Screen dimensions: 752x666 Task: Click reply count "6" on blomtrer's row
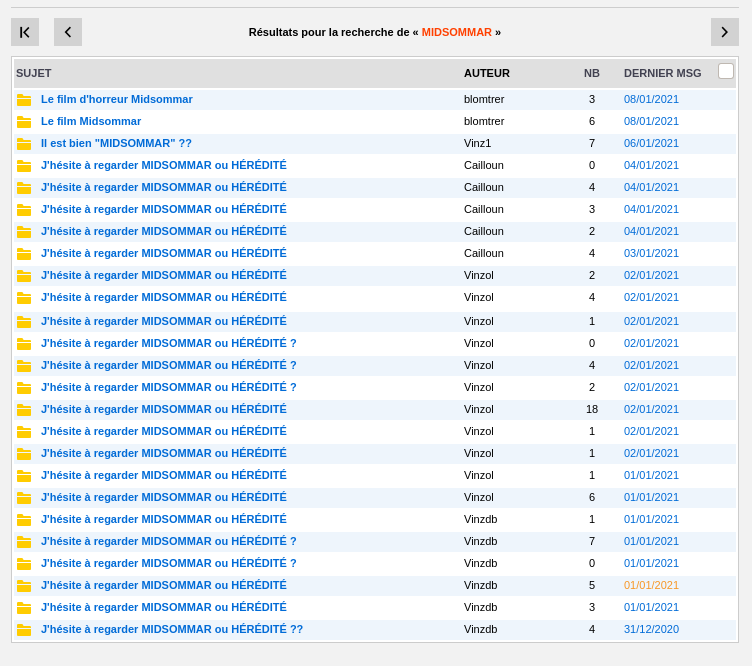coord(592,121)
